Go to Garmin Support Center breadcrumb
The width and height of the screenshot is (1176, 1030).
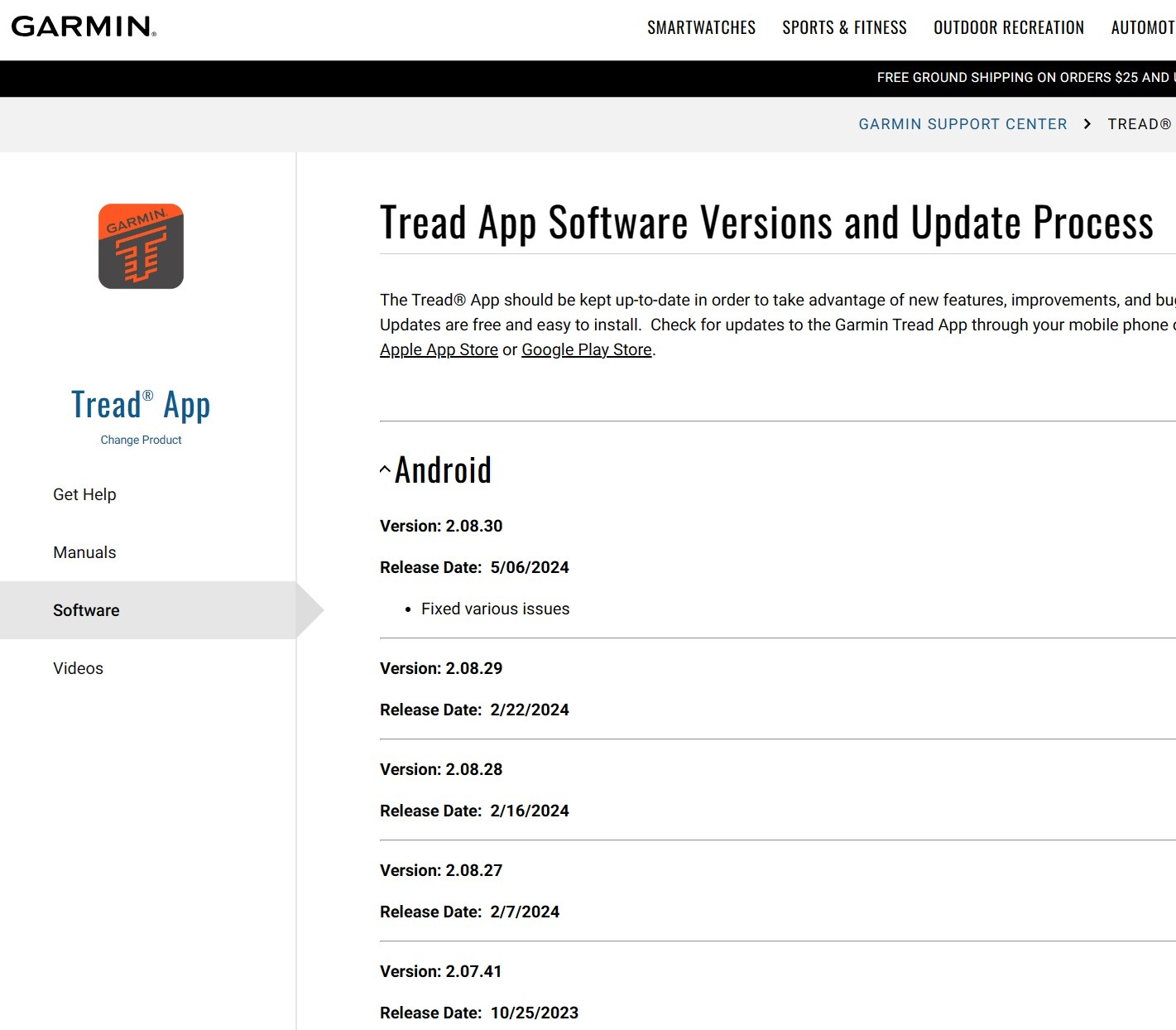962,124
